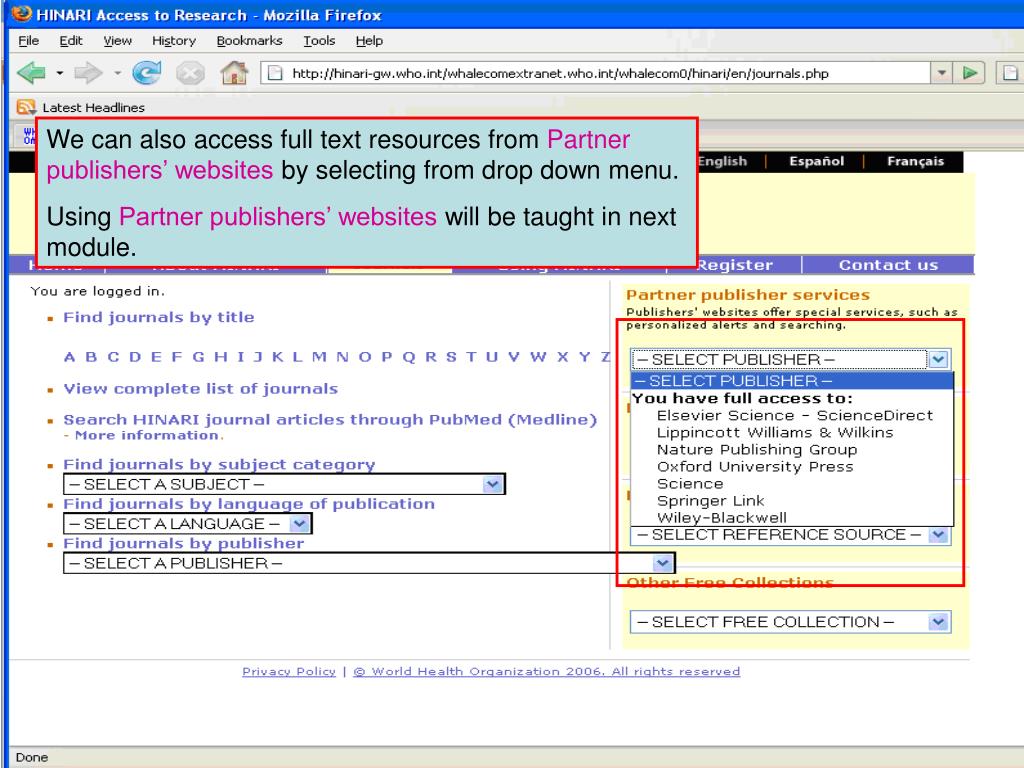Screen dimensions: 1024x768
Task: Click the Find journals by publisher link
Action: [184, 543]
